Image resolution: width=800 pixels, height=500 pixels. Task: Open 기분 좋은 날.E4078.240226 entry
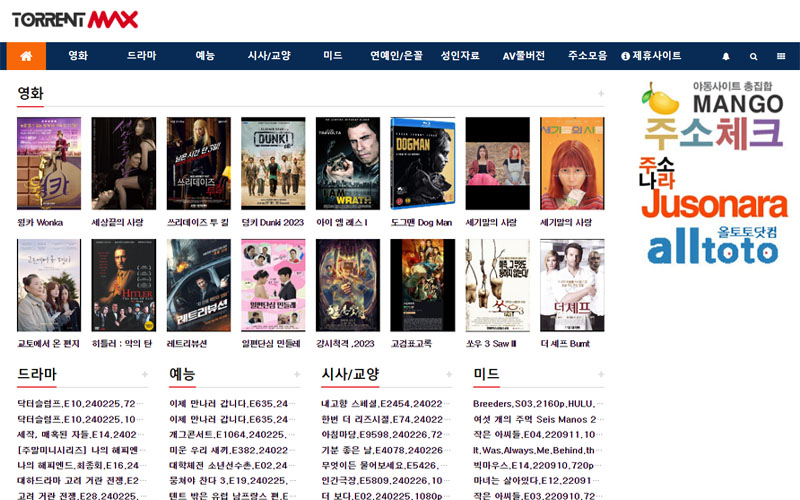385,450
